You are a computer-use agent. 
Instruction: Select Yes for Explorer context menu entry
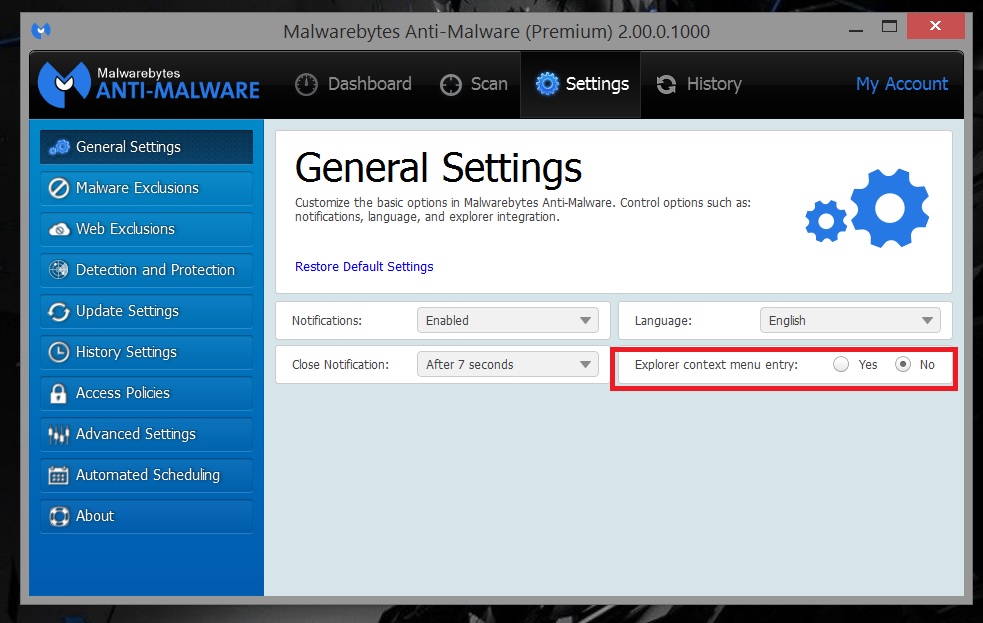pos(841,364)
